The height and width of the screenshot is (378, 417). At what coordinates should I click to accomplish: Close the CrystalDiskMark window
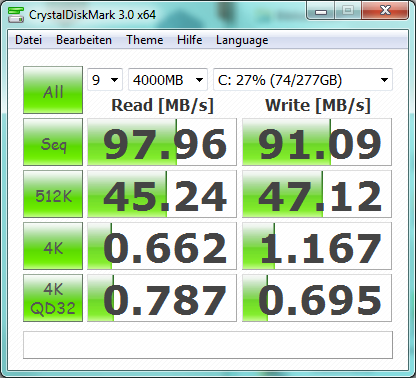[x=385, y=11]
